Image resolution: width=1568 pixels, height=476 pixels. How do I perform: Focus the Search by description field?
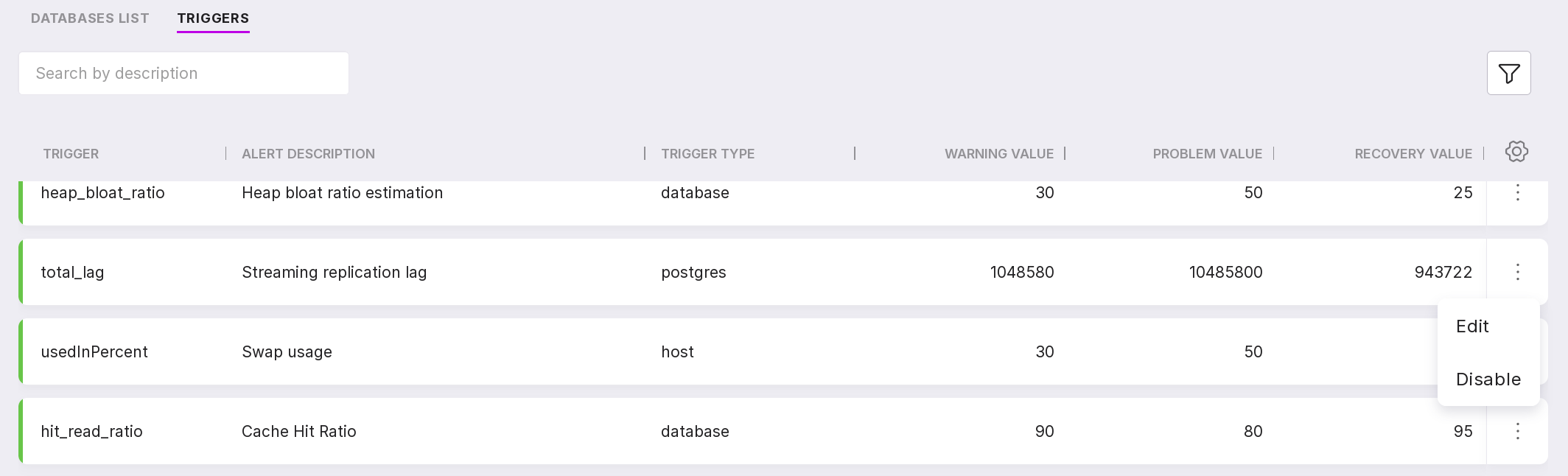183,74
